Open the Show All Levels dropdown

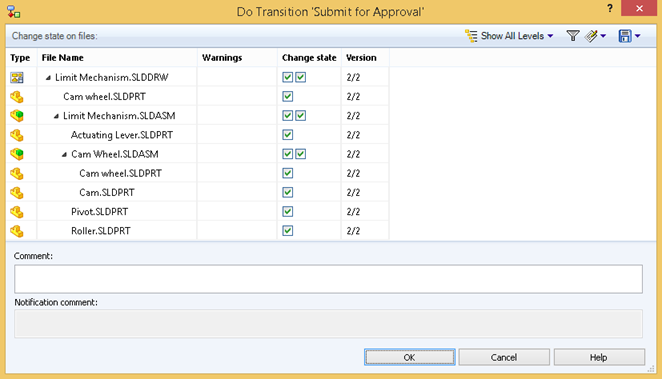[x=509, y=36]
